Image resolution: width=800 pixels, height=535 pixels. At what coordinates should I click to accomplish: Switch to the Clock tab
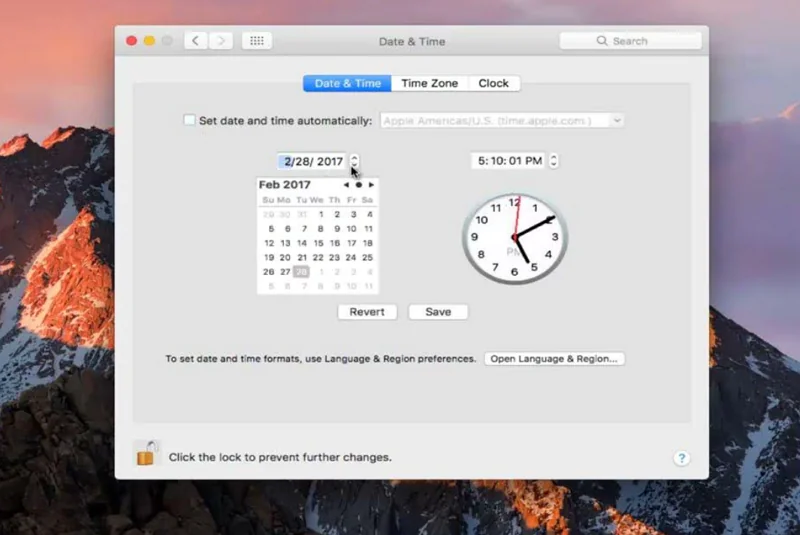point(493,83)
